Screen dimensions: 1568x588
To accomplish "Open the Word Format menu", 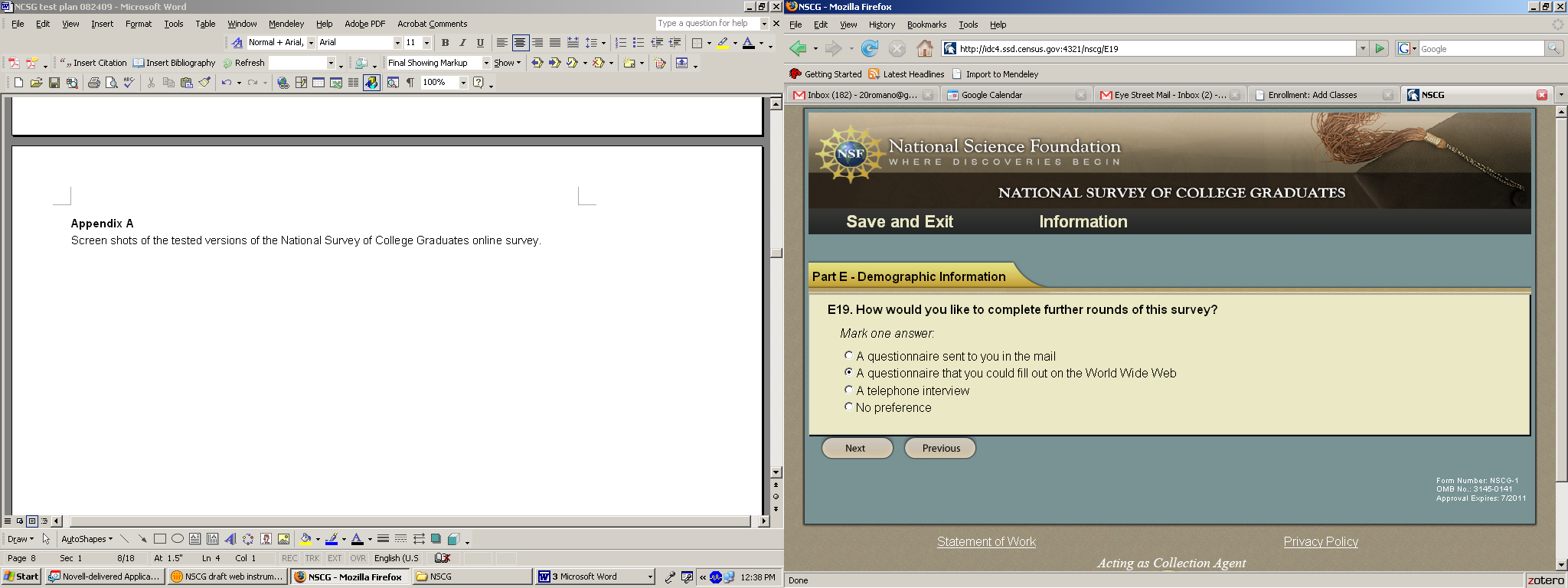I will coord(139,24).
